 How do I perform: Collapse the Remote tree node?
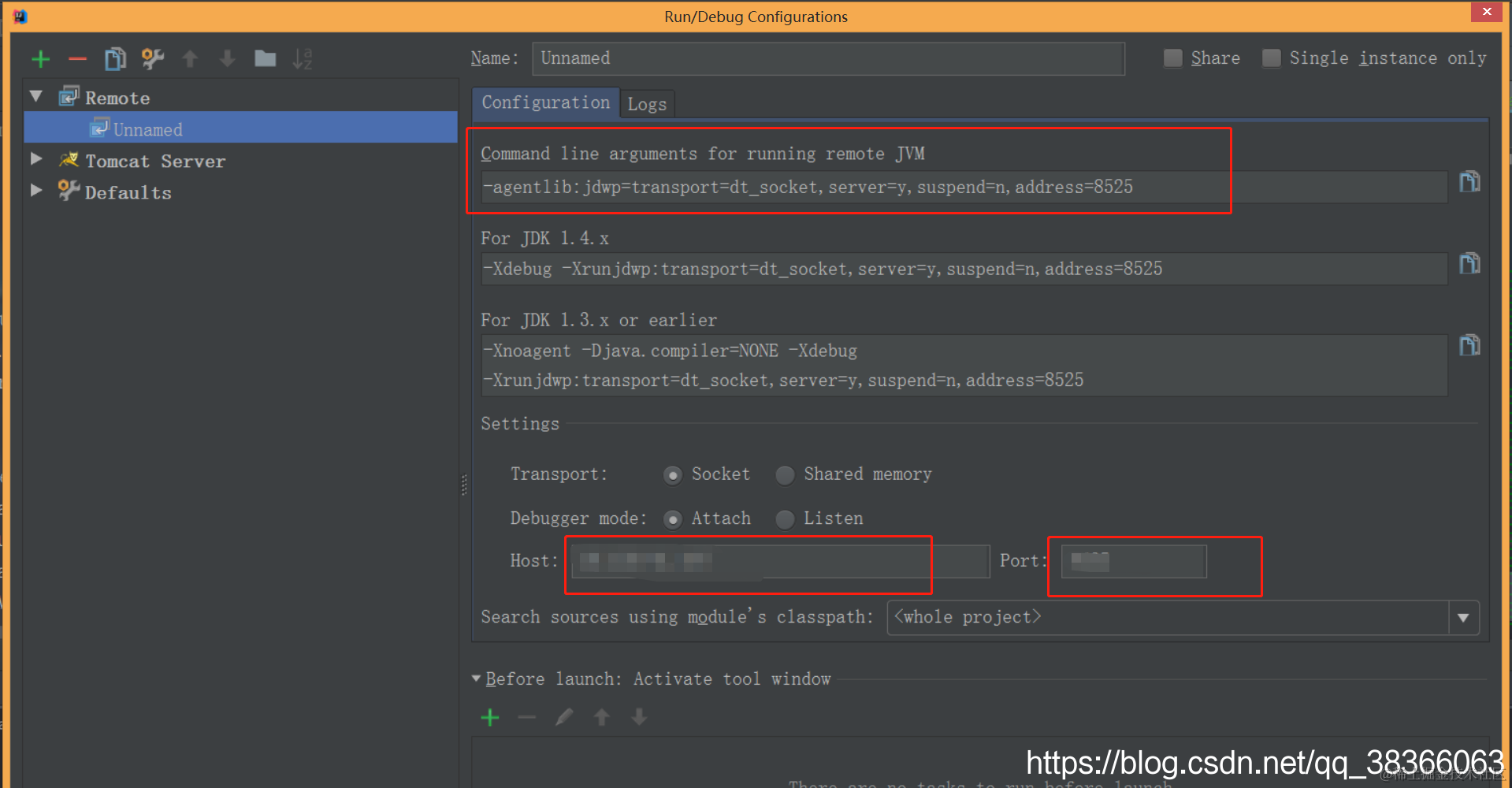(36, 96)
